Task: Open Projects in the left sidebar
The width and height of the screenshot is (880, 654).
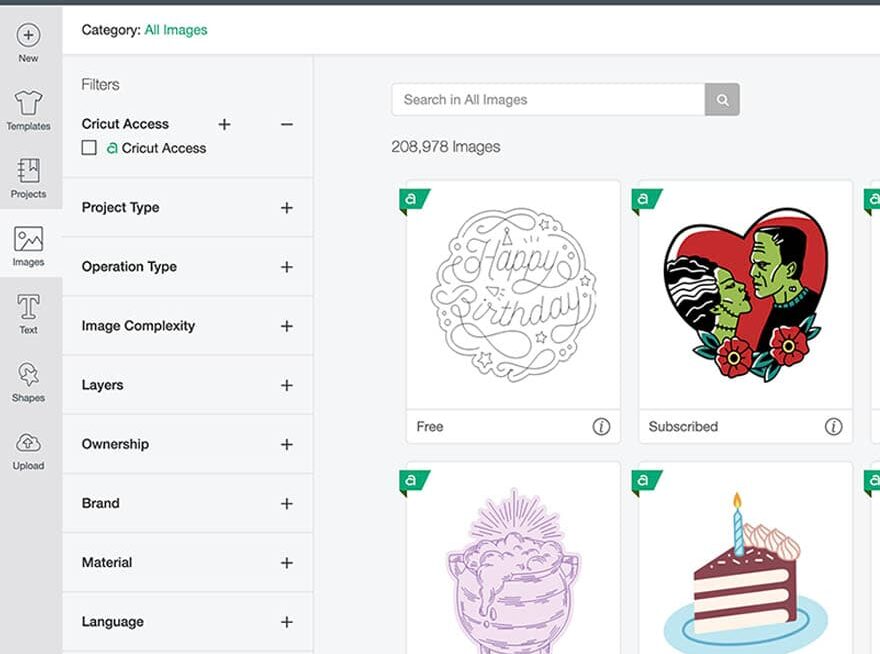Action: pyautogui.click(x=28, y=172)
